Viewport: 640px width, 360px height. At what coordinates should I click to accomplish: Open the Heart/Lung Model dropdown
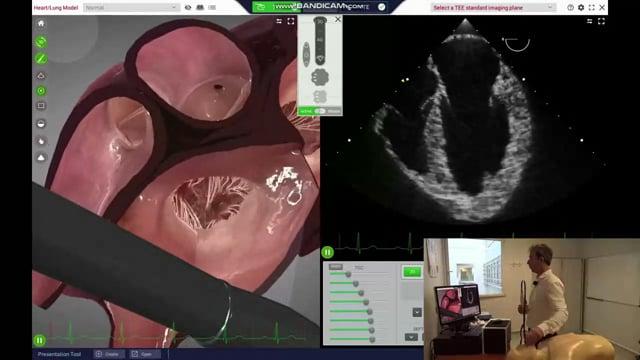pos(131,7)
